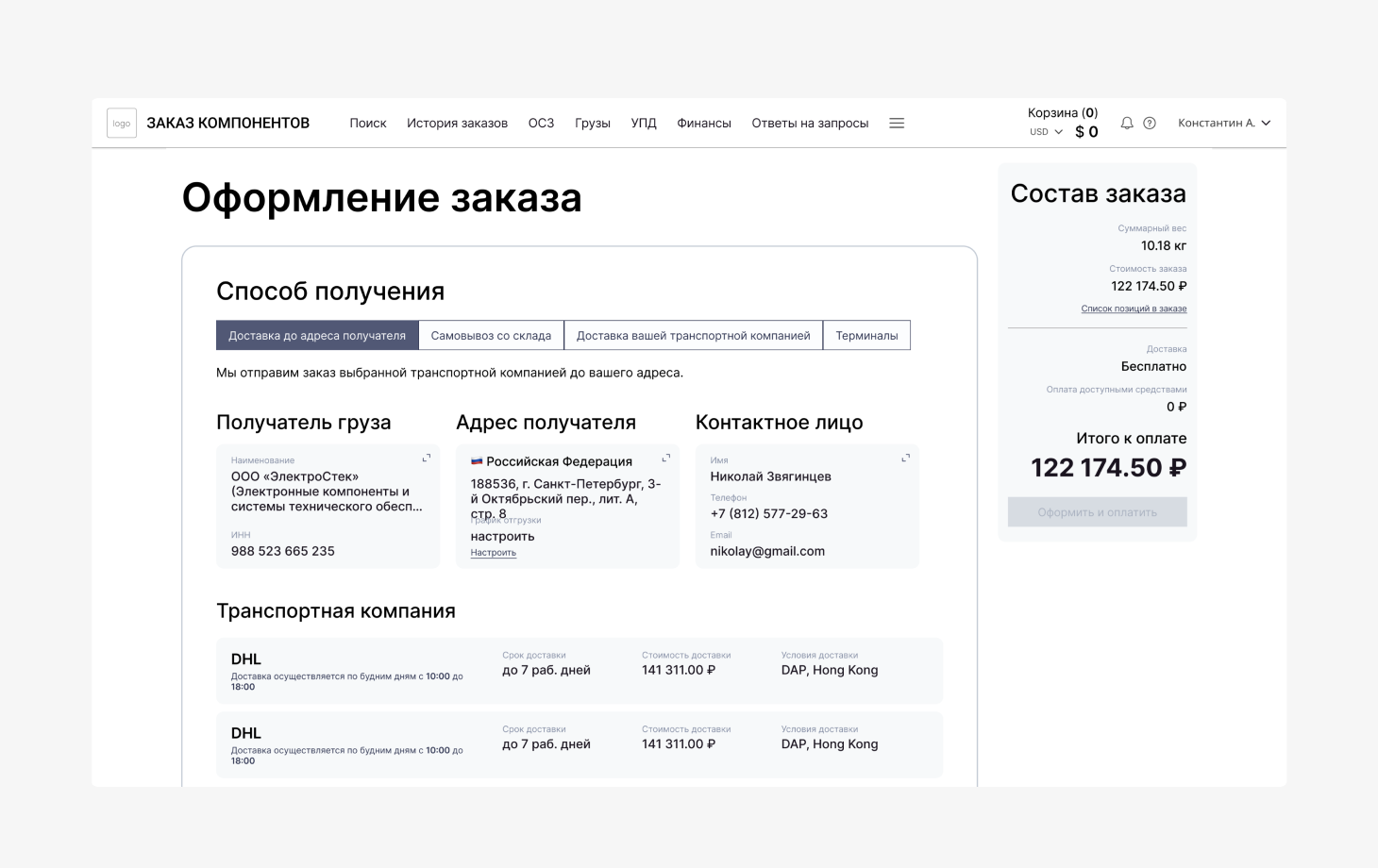
Task: Open the Константин А. user menu
Action: pyautogui.click(x=1224, y=123)
